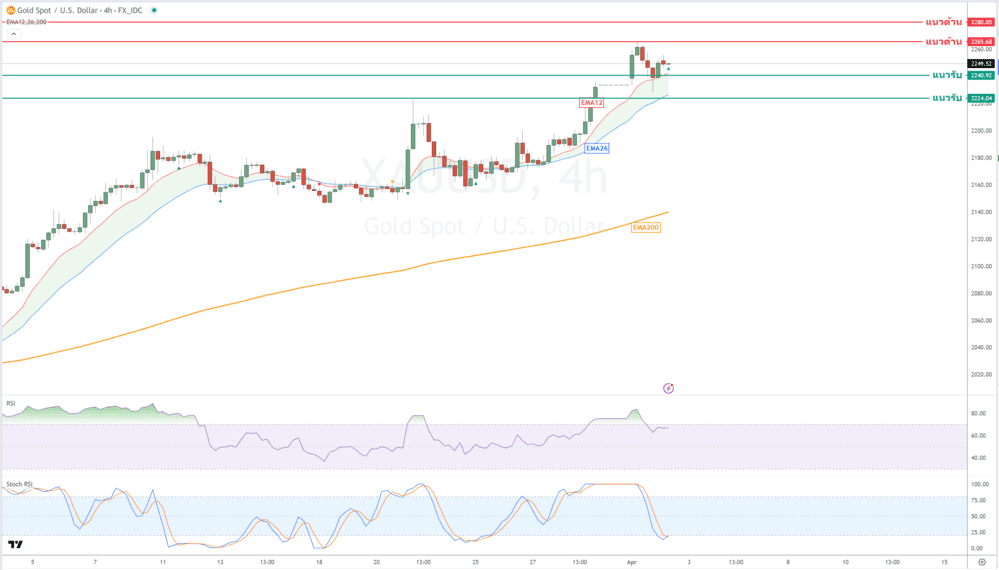The width and height of the screenshot is (999, 570).
Task: Collapse the indicator legend with chevron
Action: click(14, 34)
